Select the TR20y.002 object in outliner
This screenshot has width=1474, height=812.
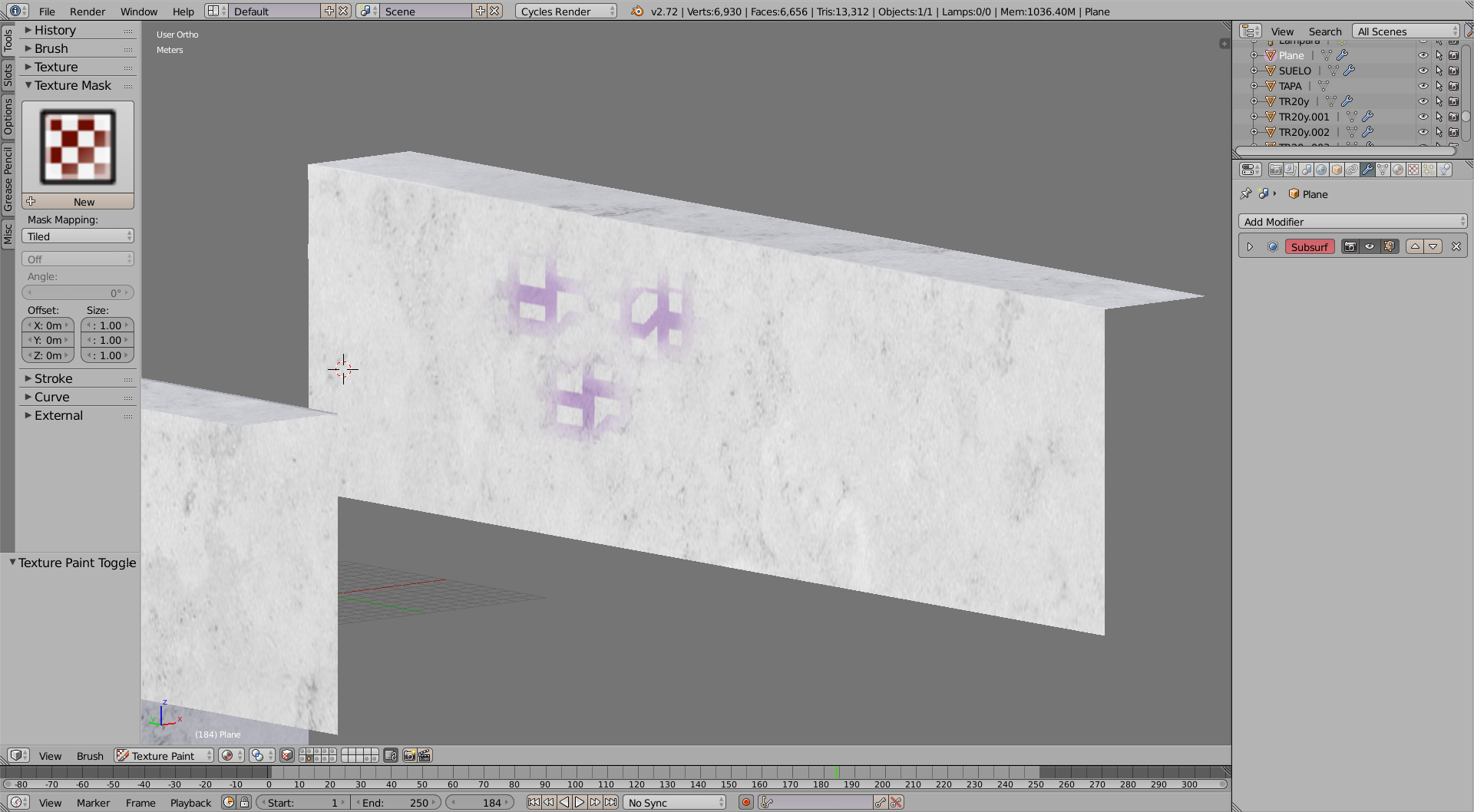(1304, 132)
